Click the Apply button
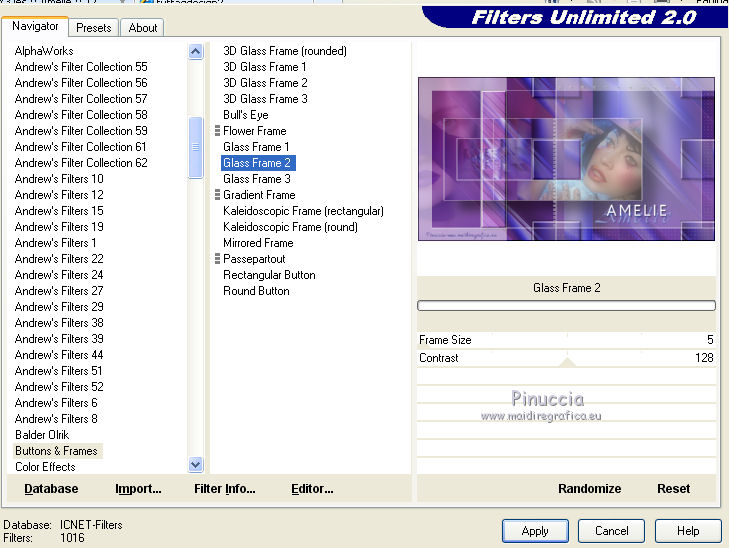The image size is (729, 548). click(x=535, y=531)
